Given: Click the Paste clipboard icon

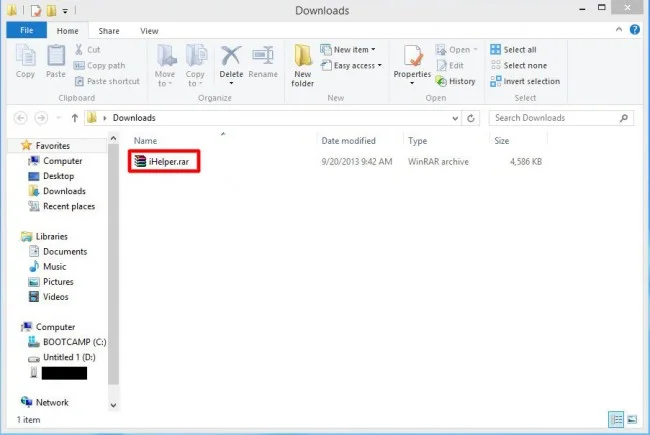Looking at the screenshot, I should coord(56,56).
